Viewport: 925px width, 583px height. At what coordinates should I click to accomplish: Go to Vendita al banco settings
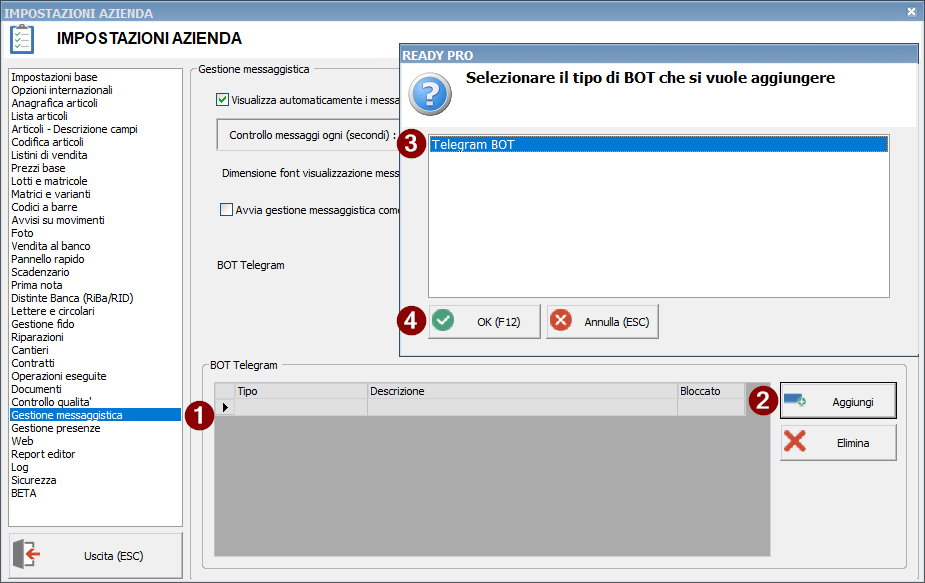[x=51, y=246]
